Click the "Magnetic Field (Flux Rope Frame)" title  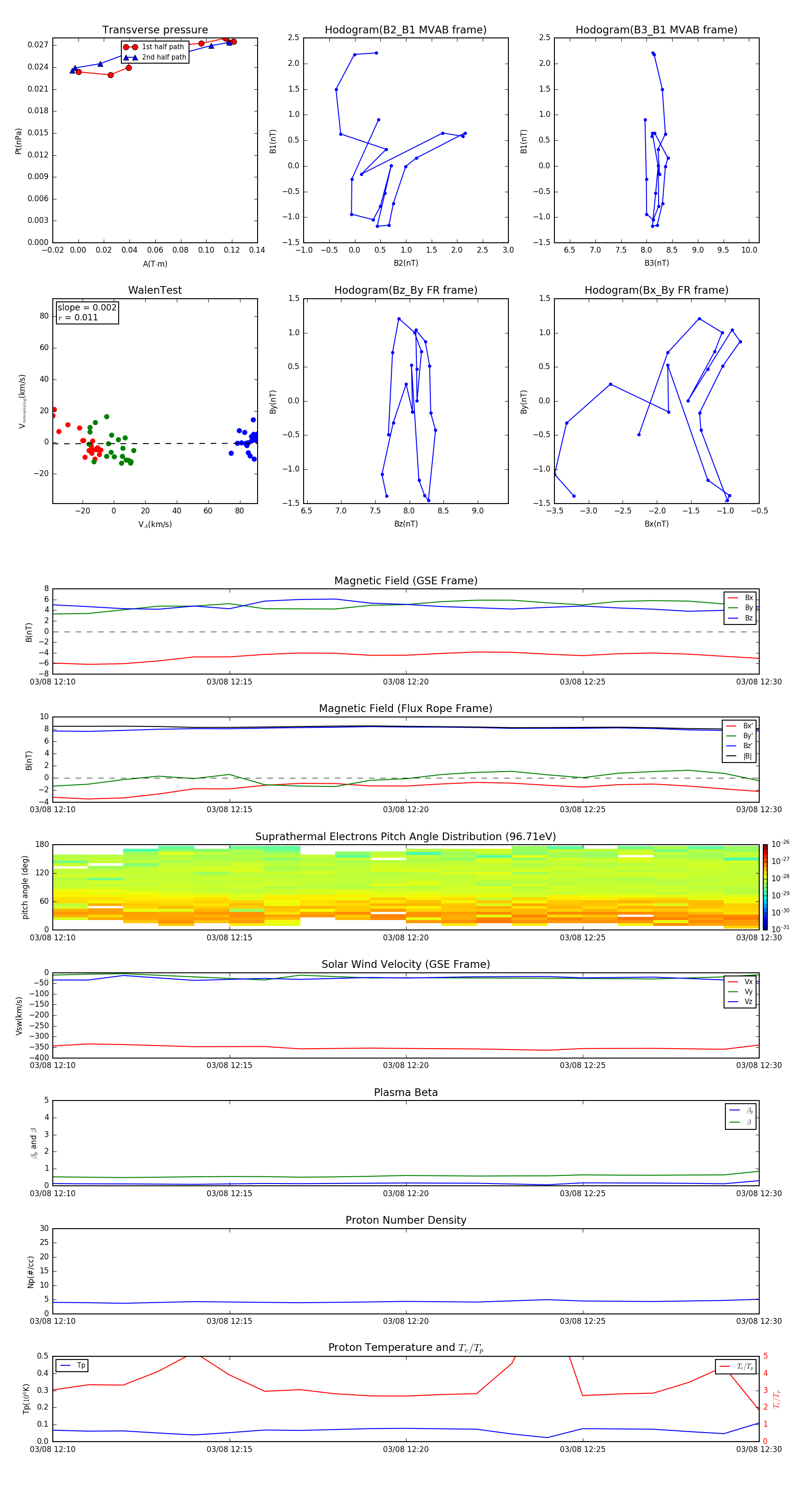pyautogui.click(x=406, y=709)
